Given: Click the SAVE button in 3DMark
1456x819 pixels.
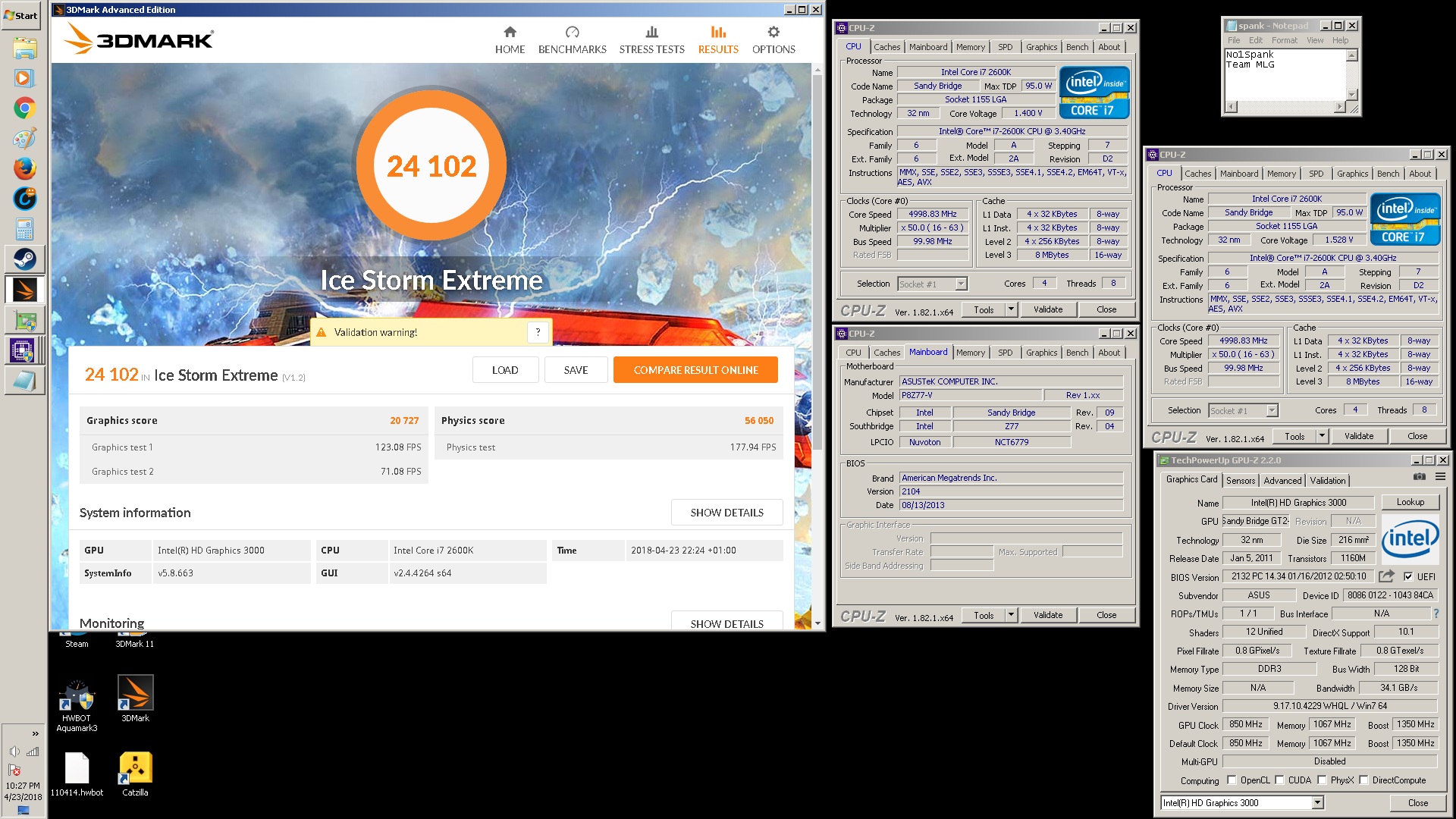Looking at the screenshot, I should point(576,370).
